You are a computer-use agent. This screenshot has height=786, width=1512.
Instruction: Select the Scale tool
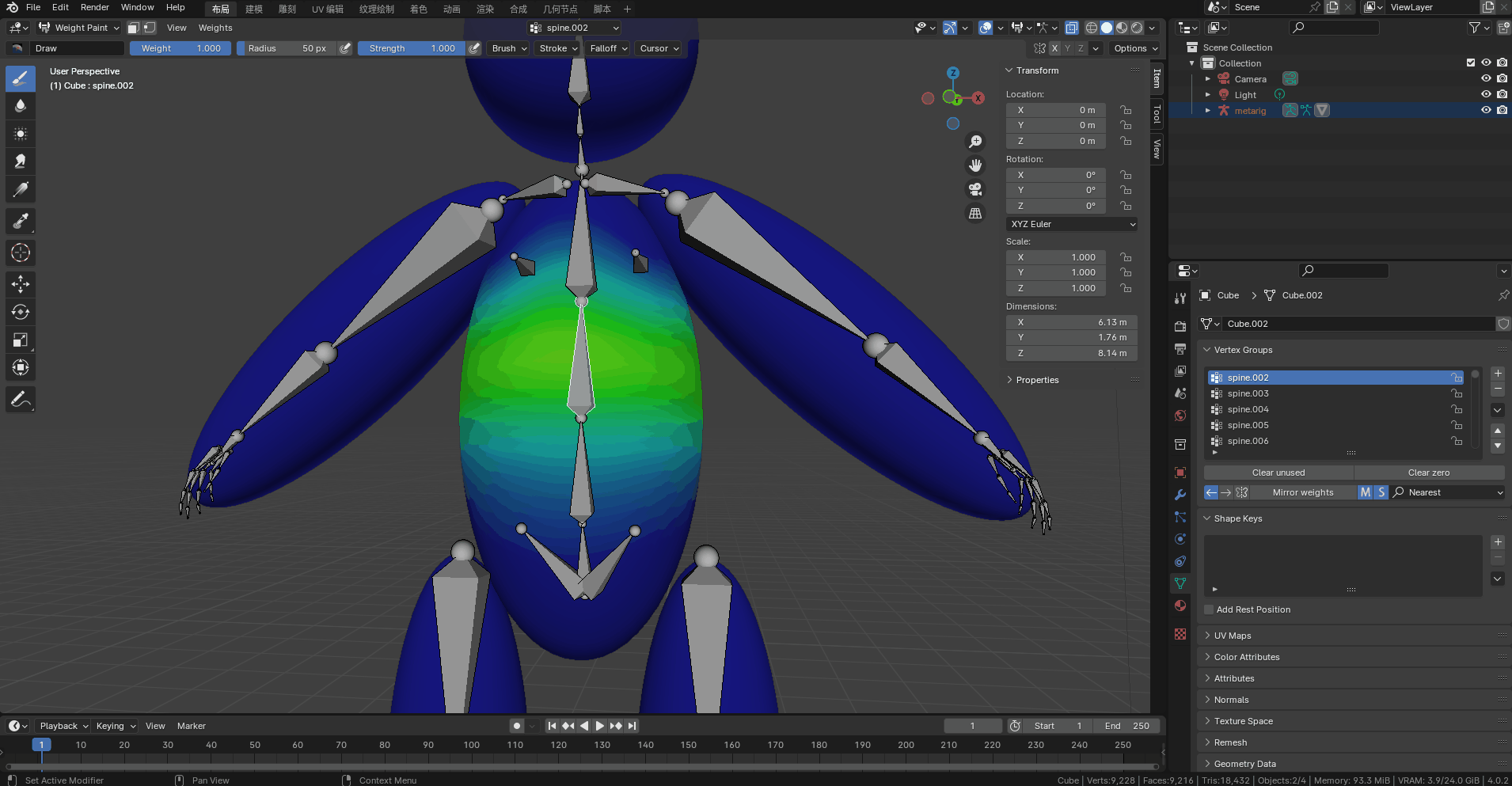point(21,340)
